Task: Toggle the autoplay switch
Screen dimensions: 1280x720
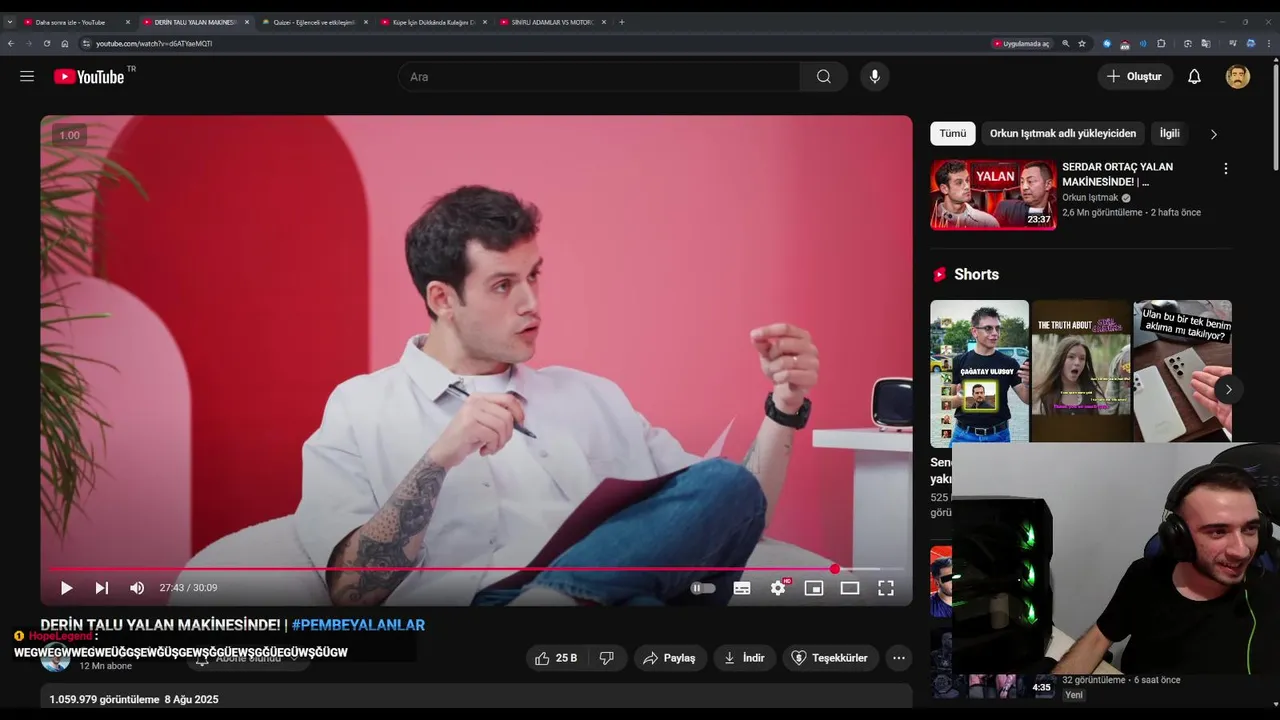Action: click(x=703, y=588)
